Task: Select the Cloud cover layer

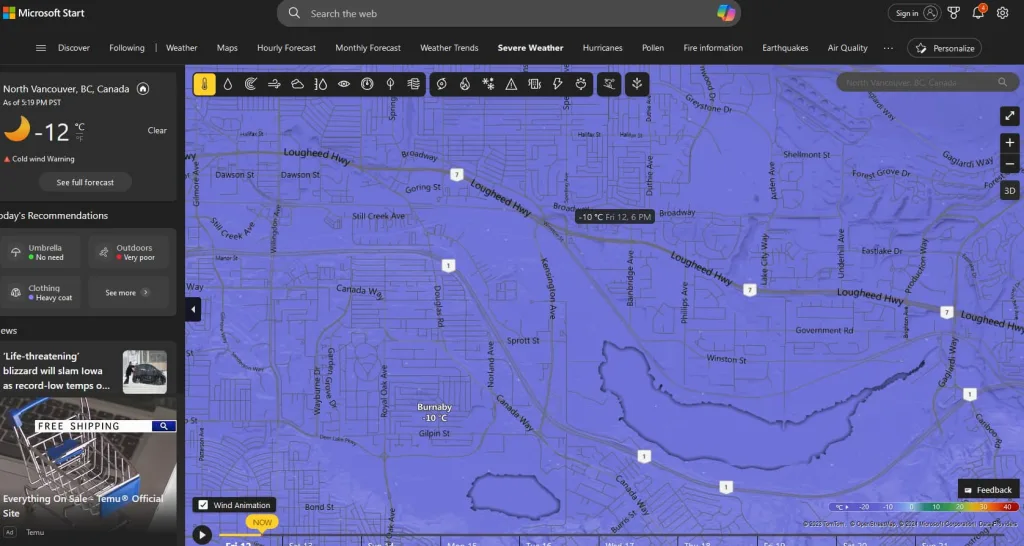Action: pos(297,85)
